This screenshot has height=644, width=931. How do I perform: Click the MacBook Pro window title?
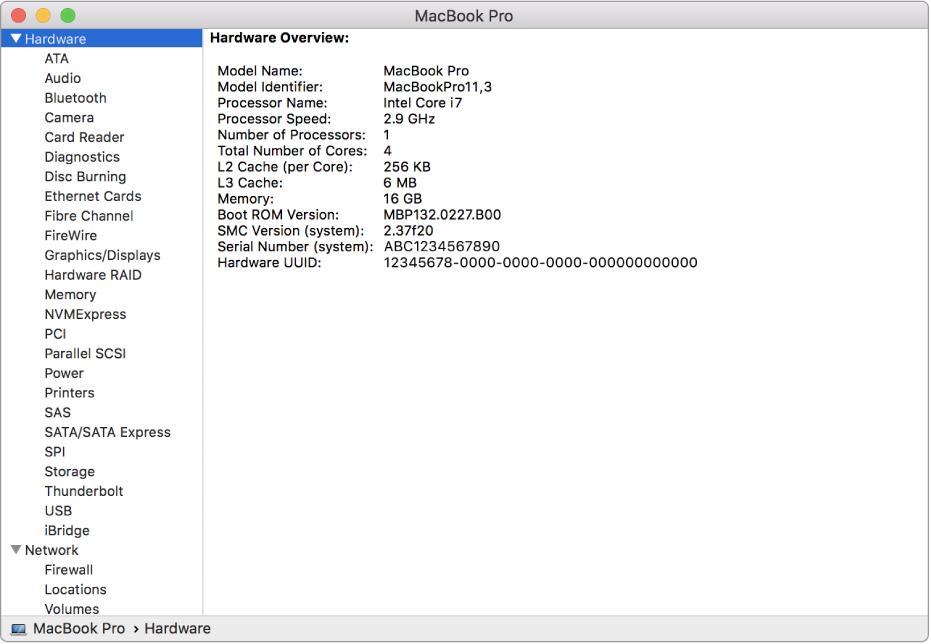[464, 16]
